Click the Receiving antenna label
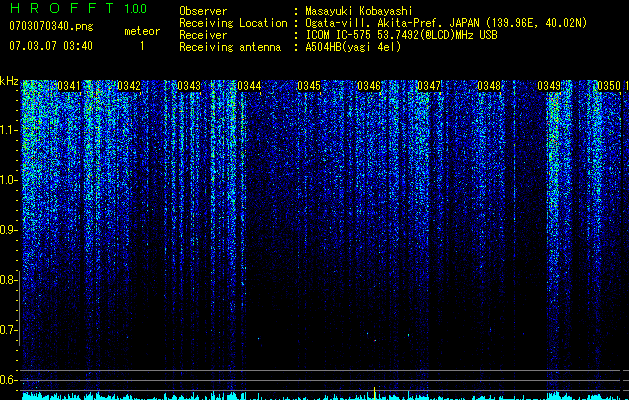 (230, 47)
